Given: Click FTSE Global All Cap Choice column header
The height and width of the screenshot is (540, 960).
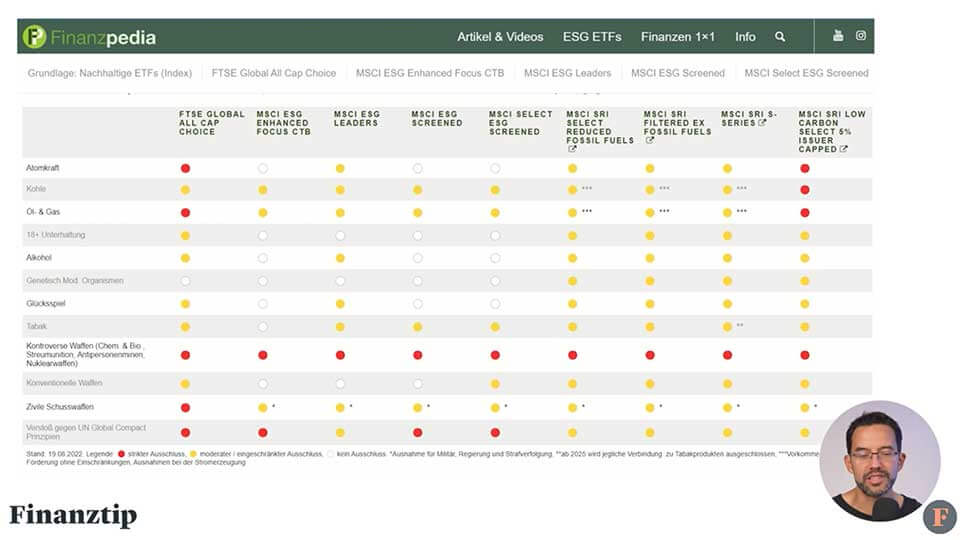Looking at the screenshot, I should (212, 123).
